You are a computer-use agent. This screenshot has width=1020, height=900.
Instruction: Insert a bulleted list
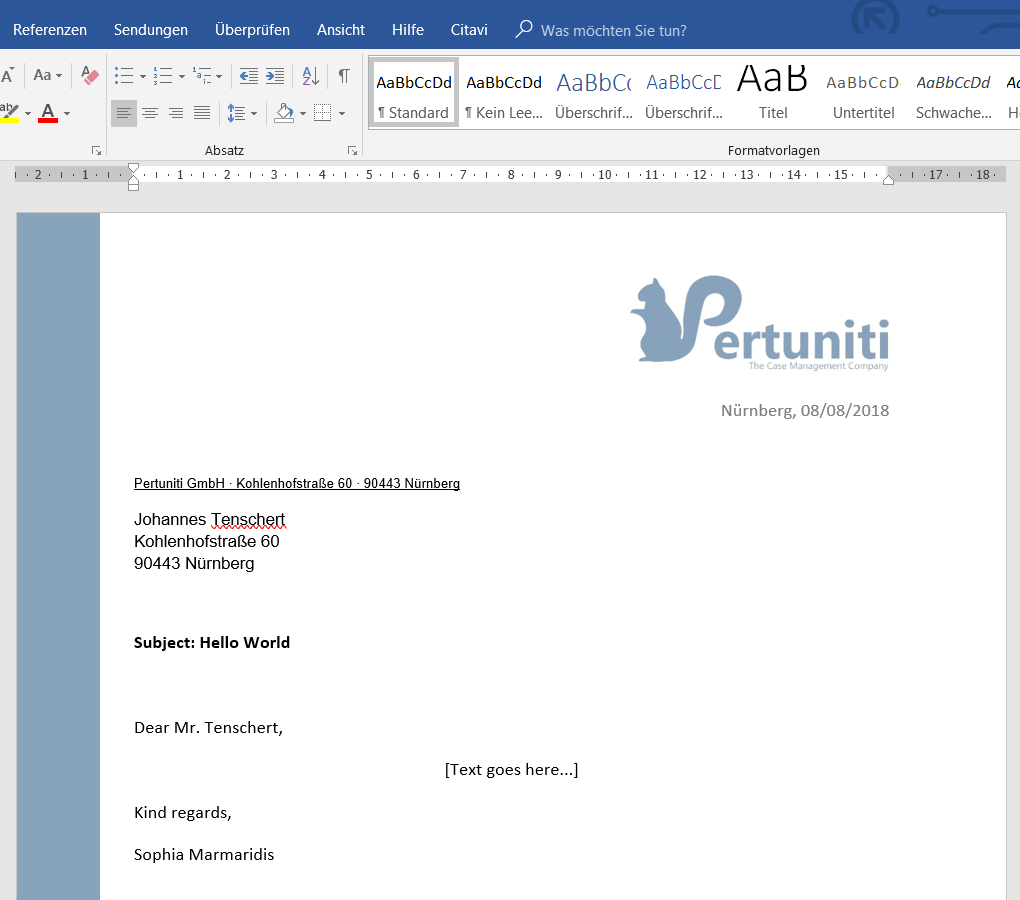tap(124, 75)
